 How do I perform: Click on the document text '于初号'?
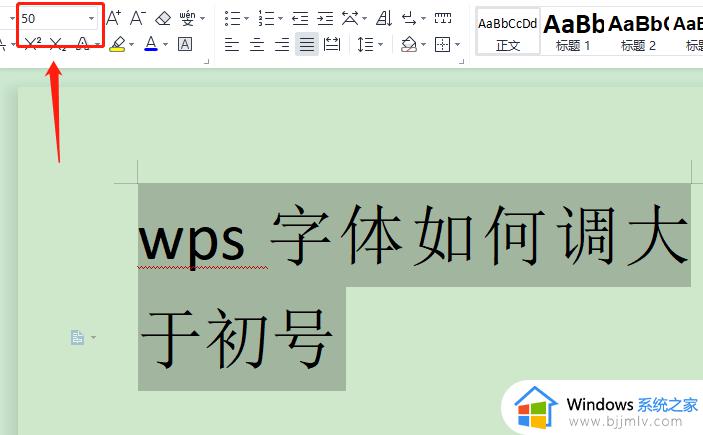tap(237, 339)
